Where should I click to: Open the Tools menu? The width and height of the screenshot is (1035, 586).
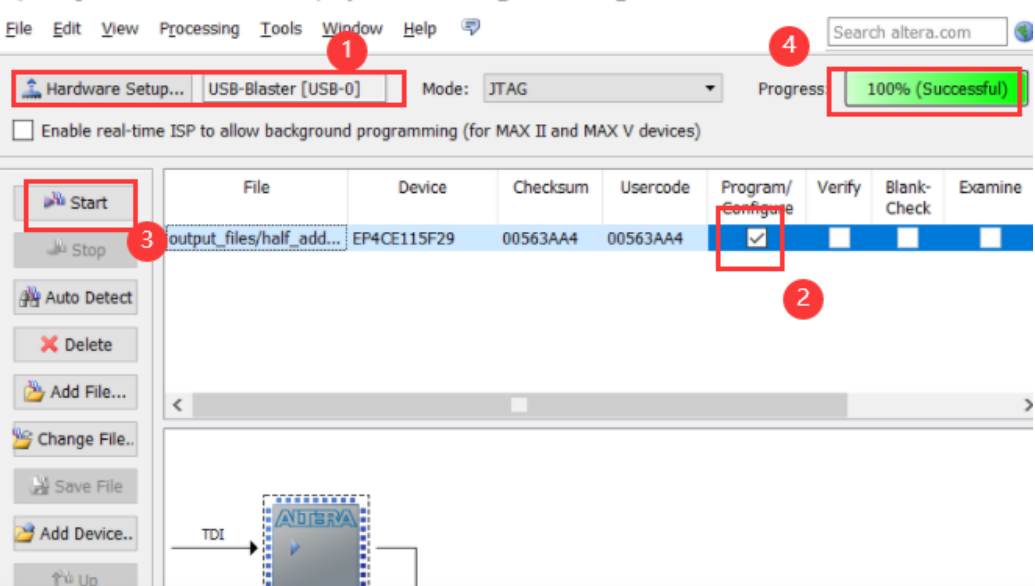tap(281, 29)
